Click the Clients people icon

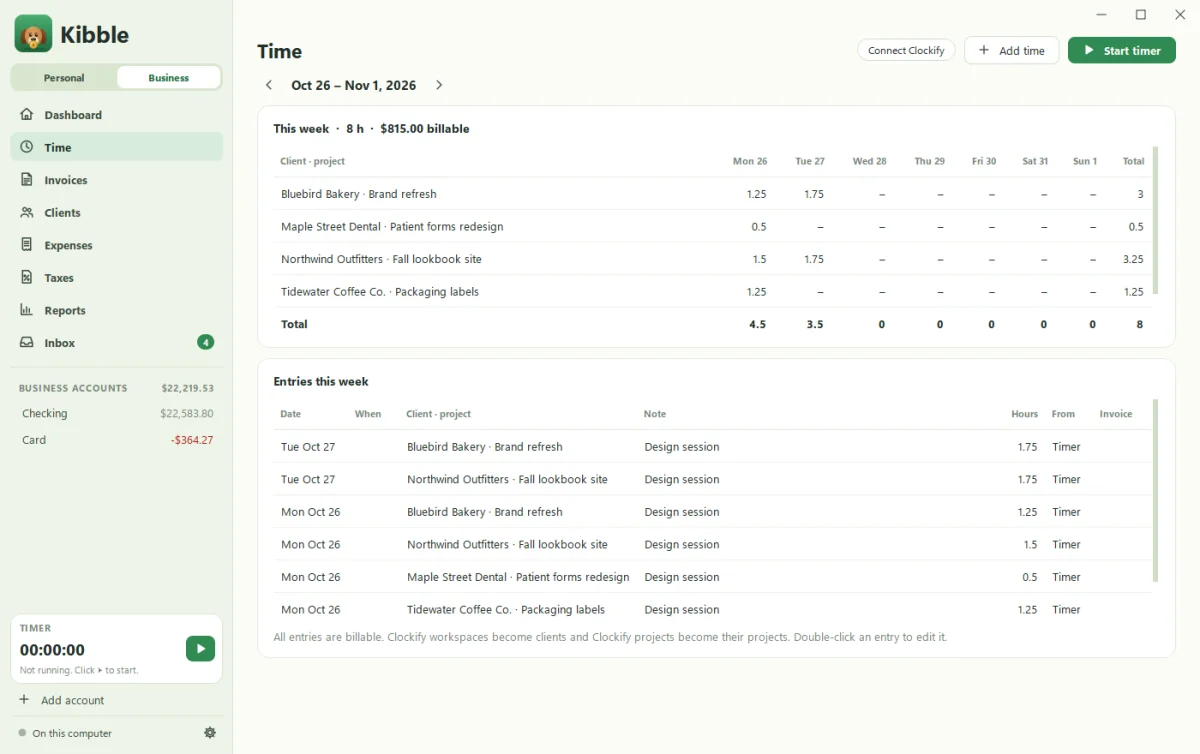27,213
